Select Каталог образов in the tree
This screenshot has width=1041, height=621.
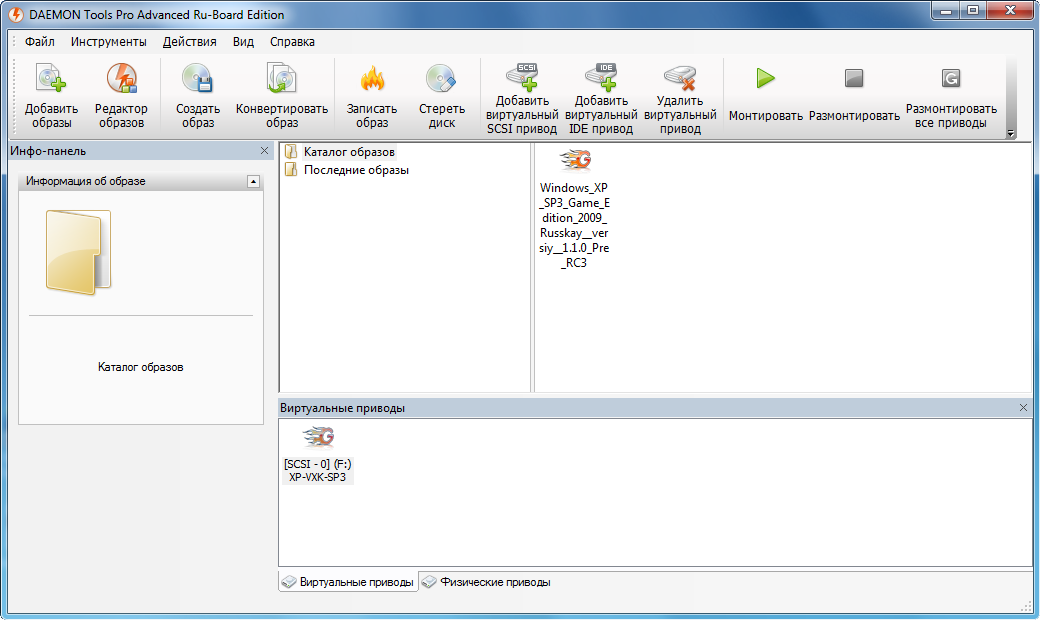(349, 152)
